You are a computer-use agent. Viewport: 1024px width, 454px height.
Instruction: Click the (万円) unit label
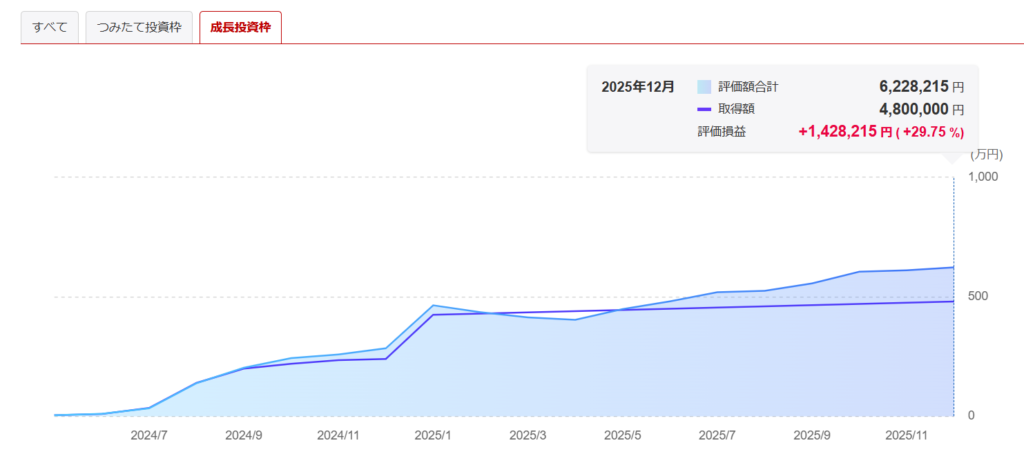(x=985, y=154)
